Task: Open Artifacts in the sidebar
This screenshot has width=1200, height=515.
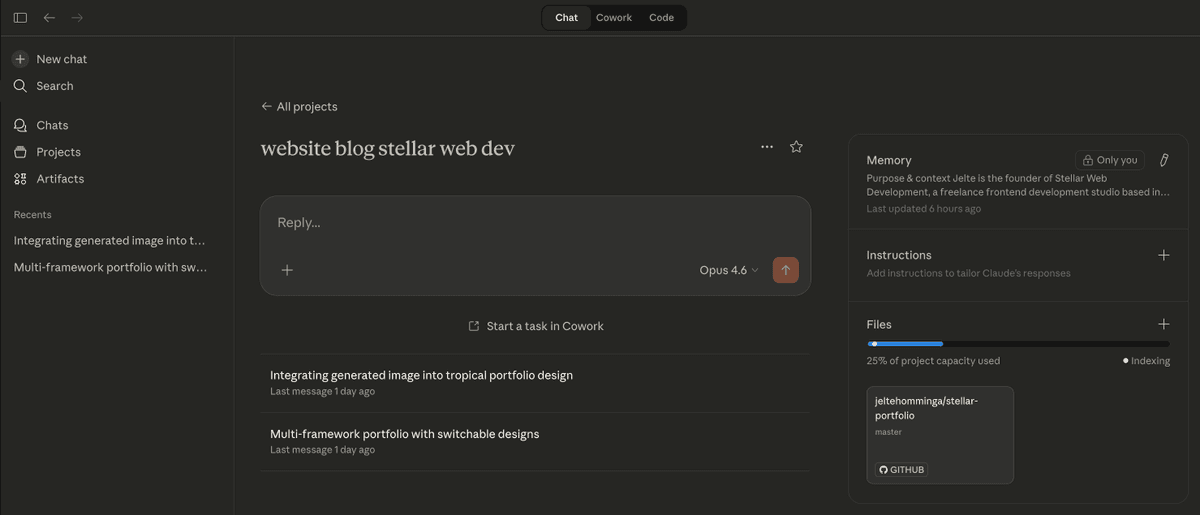Action: tap(49, 179)
